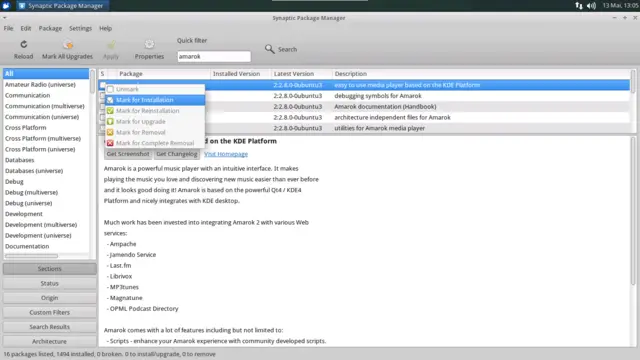Choose Mark for Installation in the context menu
The width and height of the screenshot is (640, 360).
[x=155, y=100]
